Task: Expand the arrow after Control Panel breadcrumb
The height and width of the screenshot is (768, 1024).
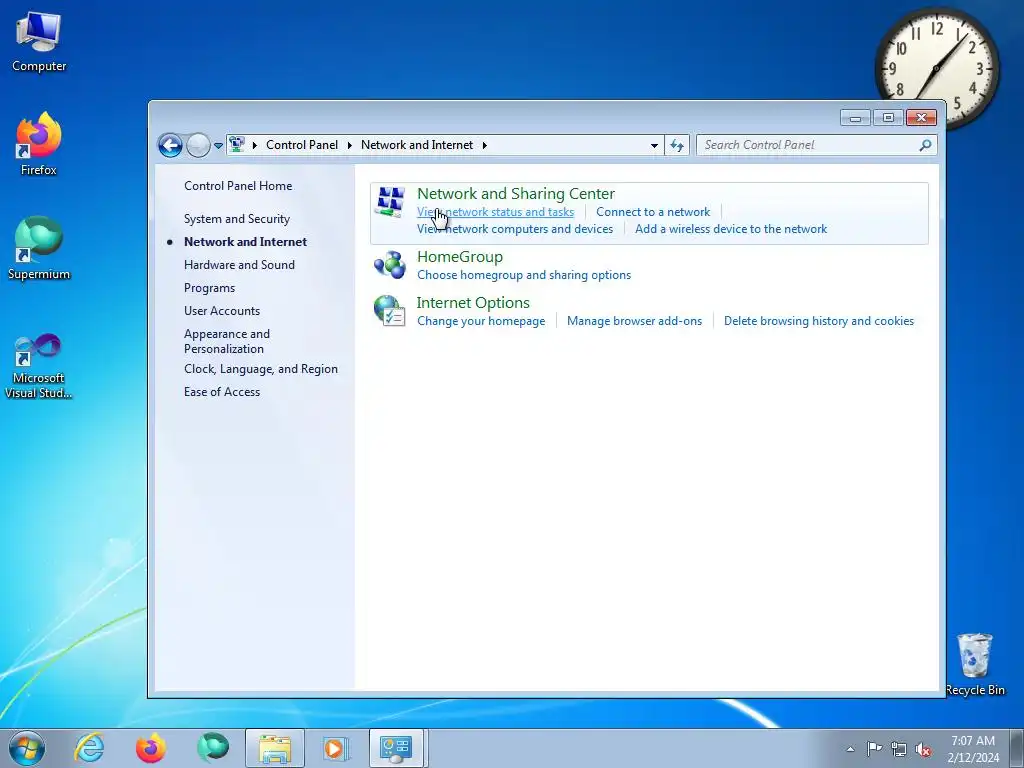Action: tap(349, 145)
